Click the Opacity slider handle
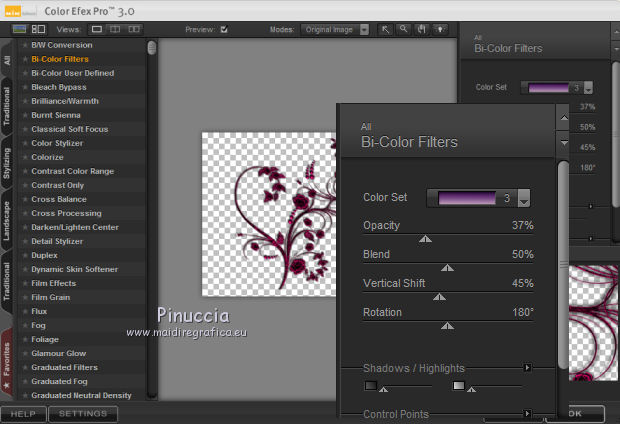 (425, 239)
